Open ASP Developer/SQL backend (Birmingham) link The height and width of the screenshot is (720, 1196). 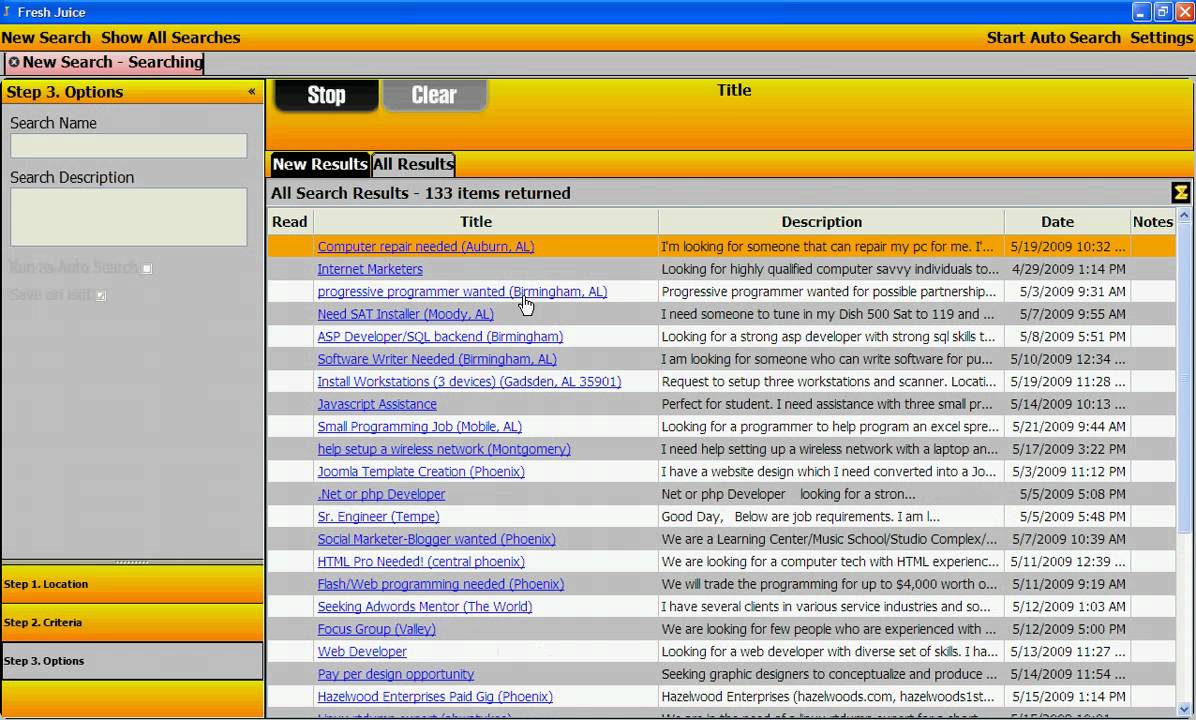pyautogui.click(x=440, y=336)
